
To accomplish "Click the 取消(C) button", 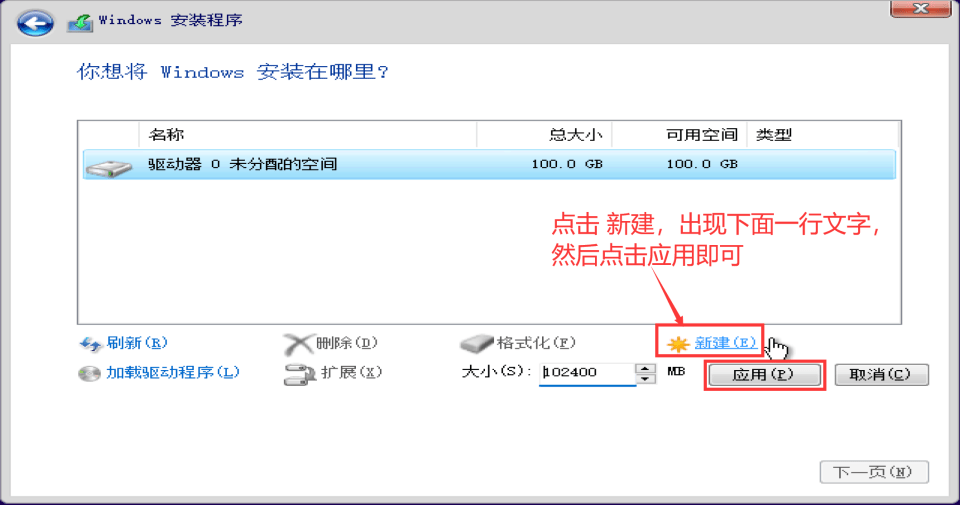I will (882, 375).
